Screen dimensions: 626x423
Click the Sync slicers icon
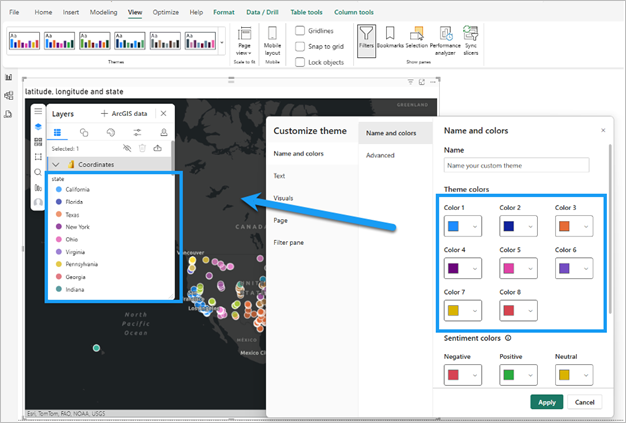coord(471,46)
